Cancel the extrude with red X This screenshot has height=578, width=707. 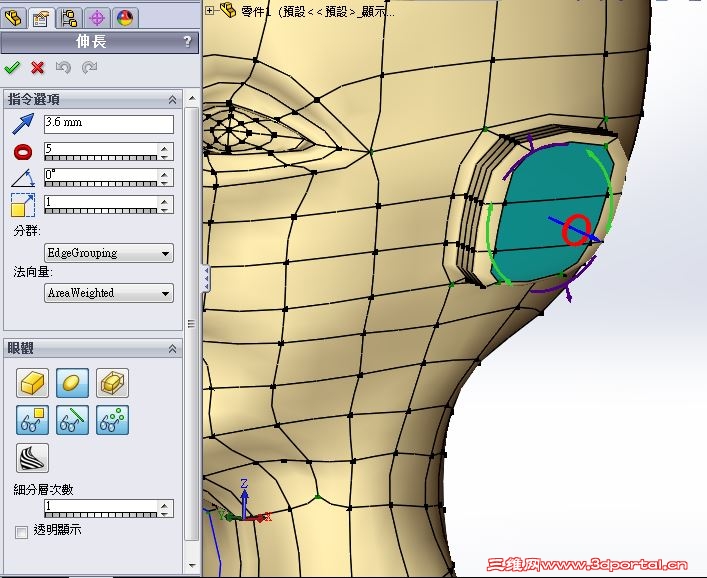(37, 68)
